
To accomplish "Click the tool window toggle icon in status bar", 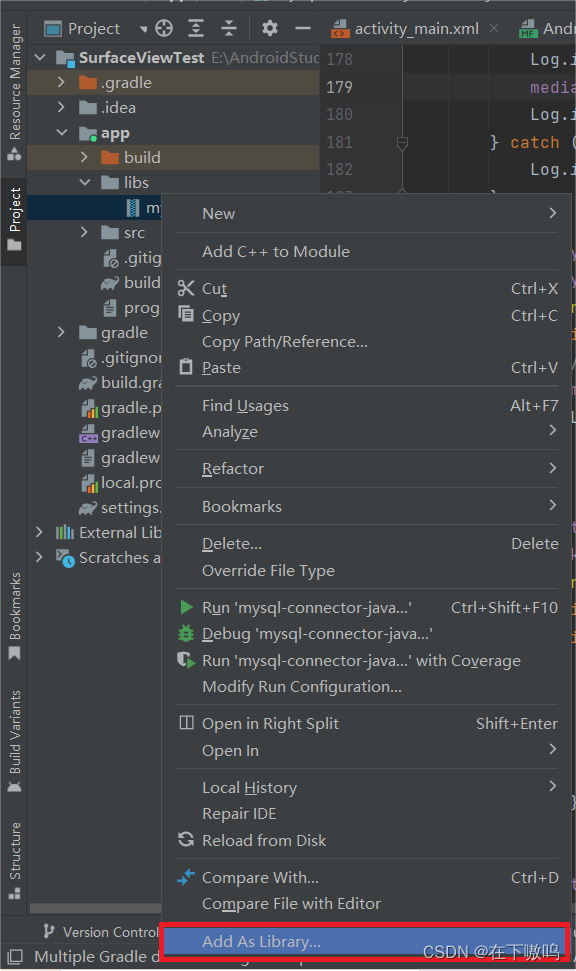I will pos(15,957).
